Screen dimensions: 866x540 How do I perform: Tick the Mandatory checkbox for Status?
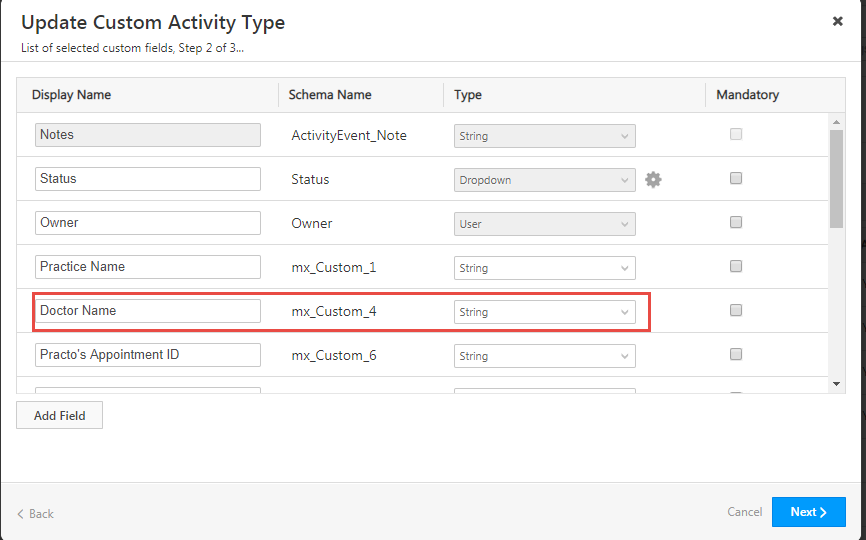[736, 179]
